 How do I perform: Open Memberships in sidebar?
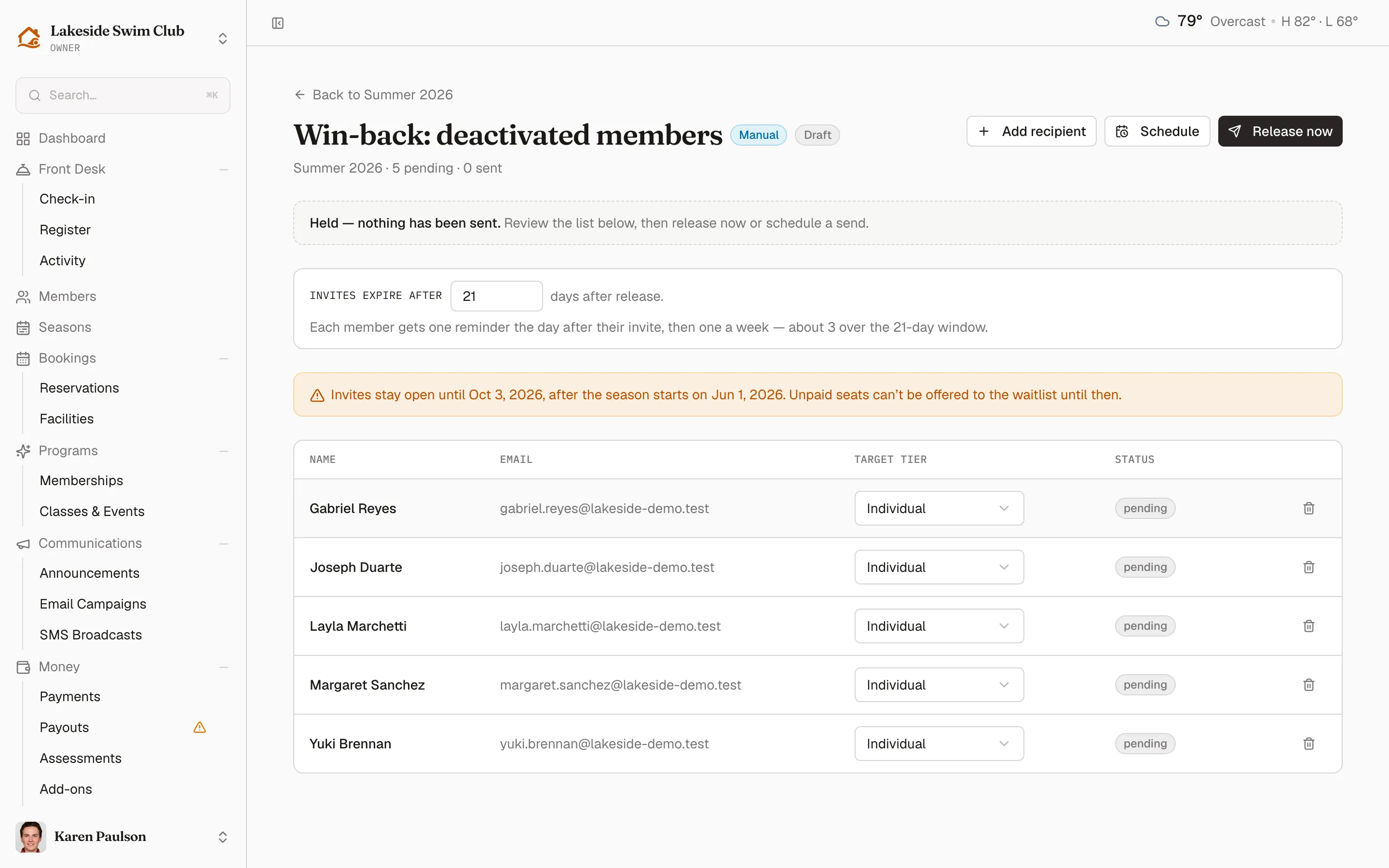coord(82,480)
